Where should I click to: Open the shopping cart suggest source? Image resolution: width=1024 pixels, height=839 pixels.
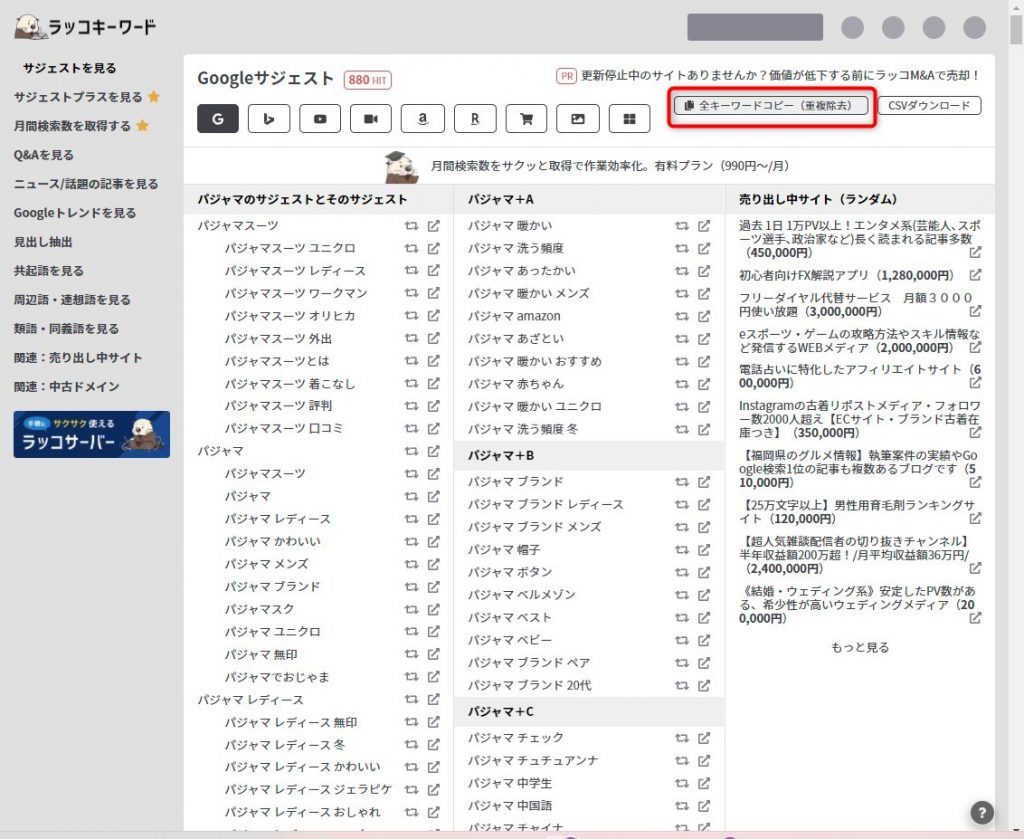click(527, 118)
